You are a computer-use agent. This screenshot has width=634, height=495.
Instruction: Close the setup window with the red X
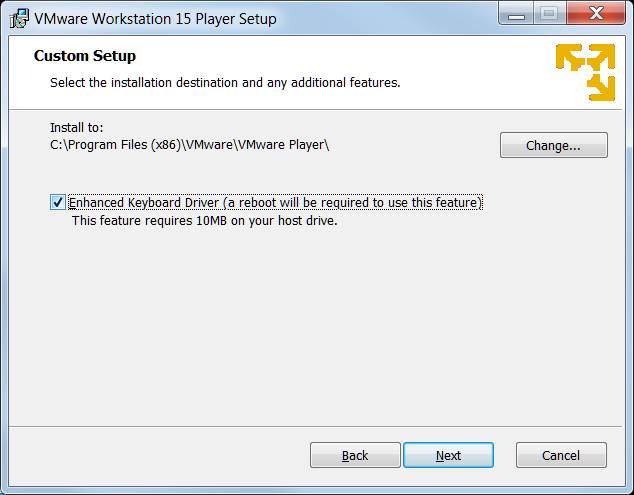596,14
